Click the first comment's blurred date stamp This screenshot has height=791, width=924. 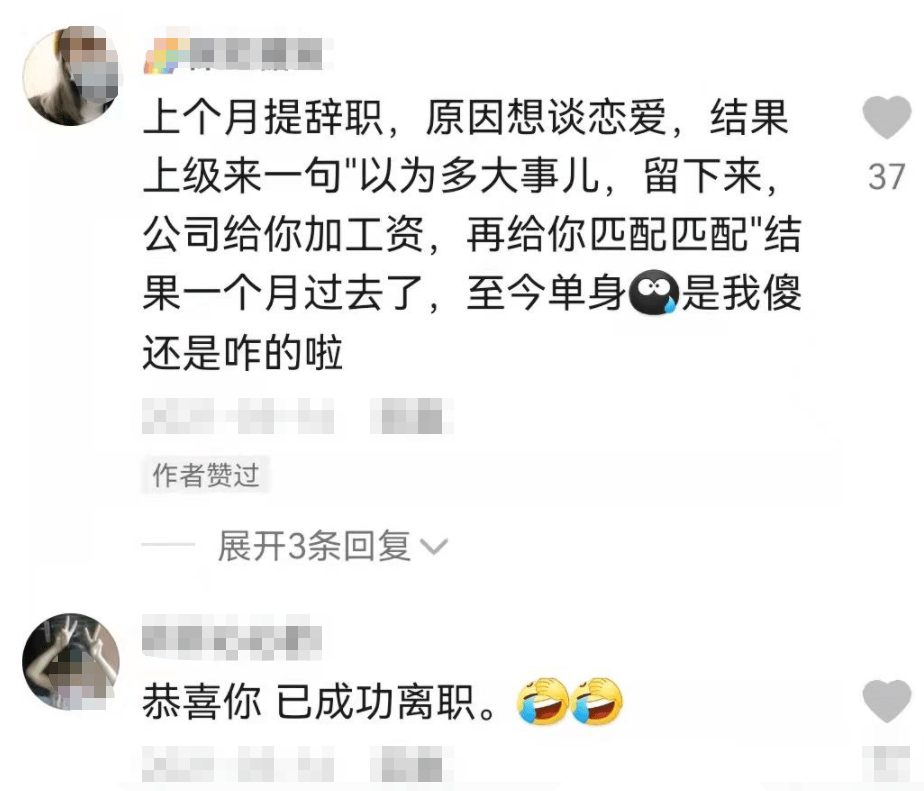[x=238, y=416]
